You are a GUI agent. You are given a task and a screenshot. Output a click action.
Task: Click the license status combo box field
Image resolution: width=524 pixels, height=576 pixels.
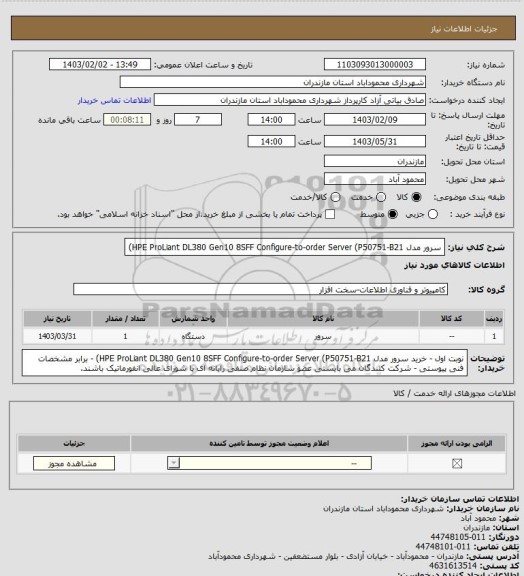tap(269, 463)
